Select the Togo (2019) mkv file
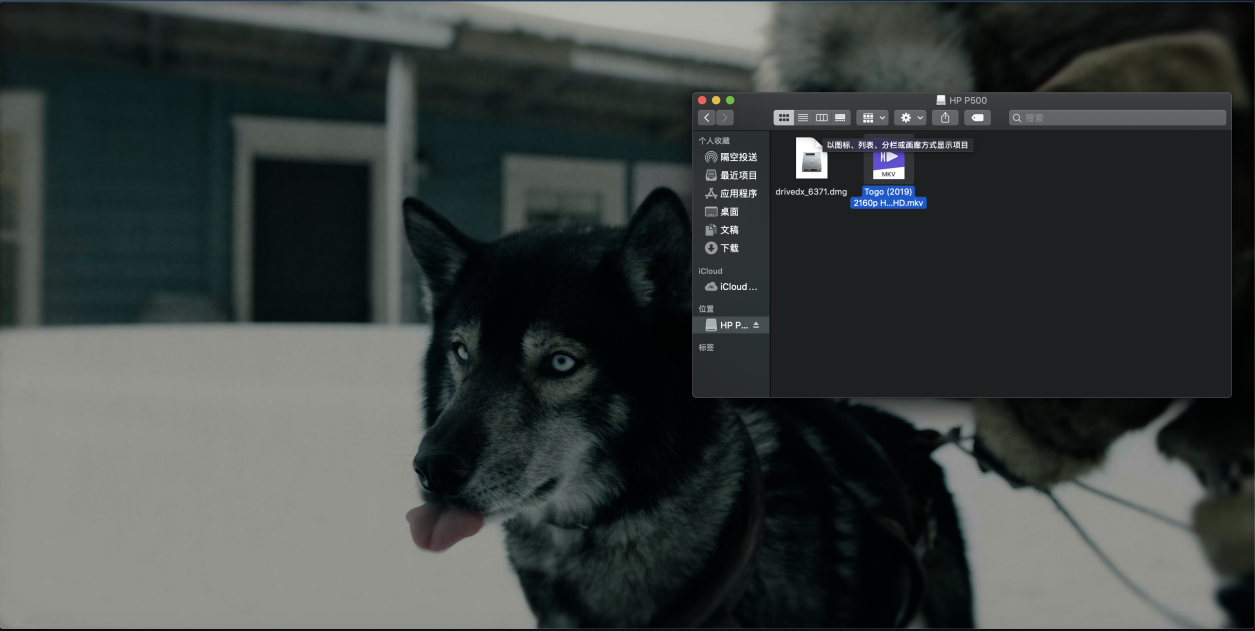The height and width of the screenshot is (631, 1255). point(889,172)
